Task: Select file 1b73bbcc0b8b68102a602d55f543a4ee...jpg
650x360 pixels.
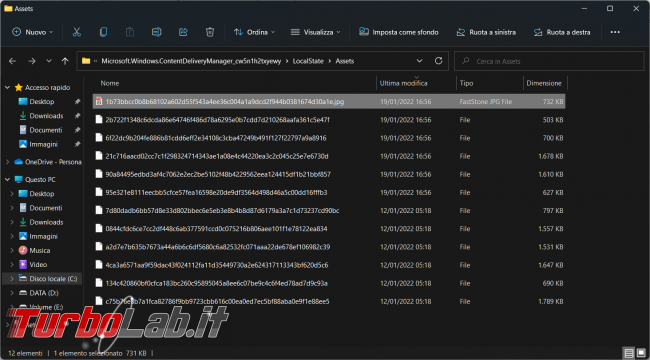Action: click(x=329, y=102)
